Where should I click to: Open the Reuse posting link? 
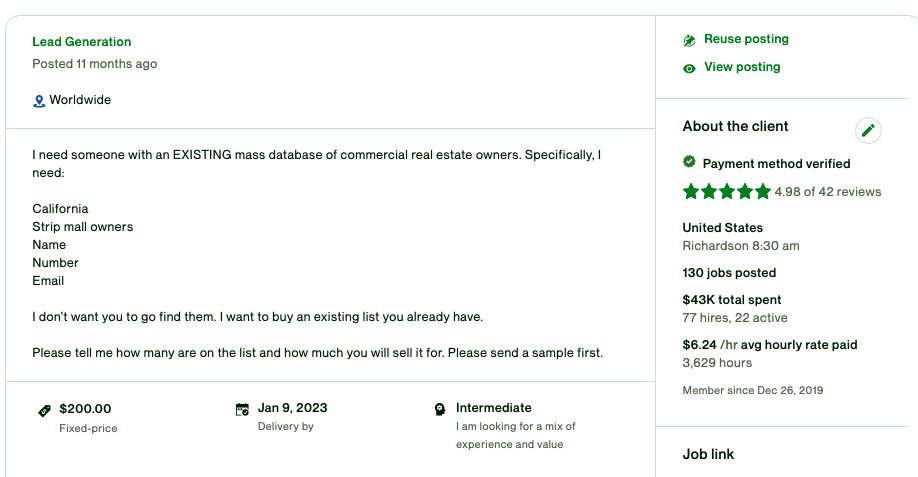point(746,39)
